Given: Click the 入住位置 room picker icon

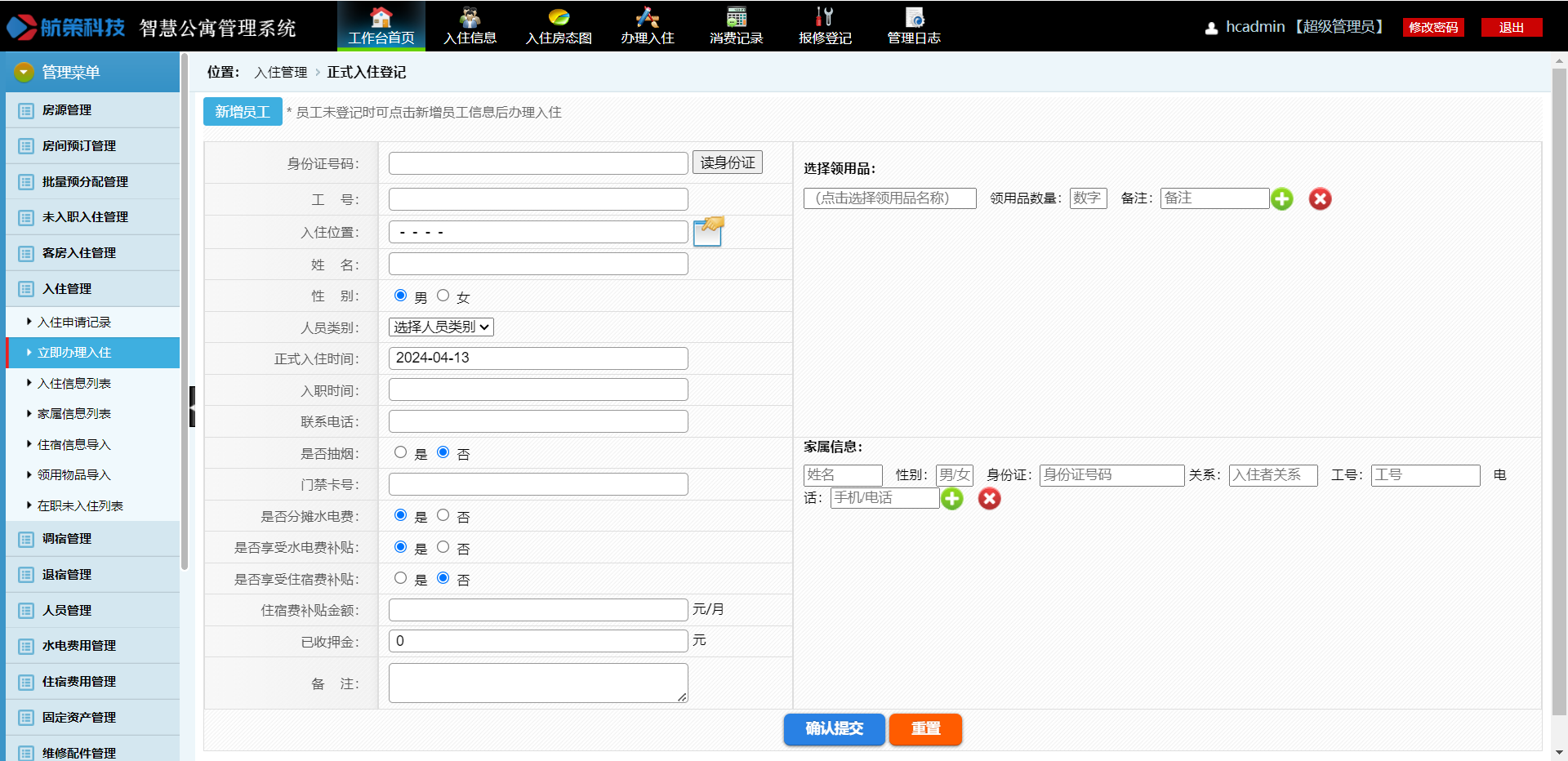Looking at the screenshot, I should point(708,232).
